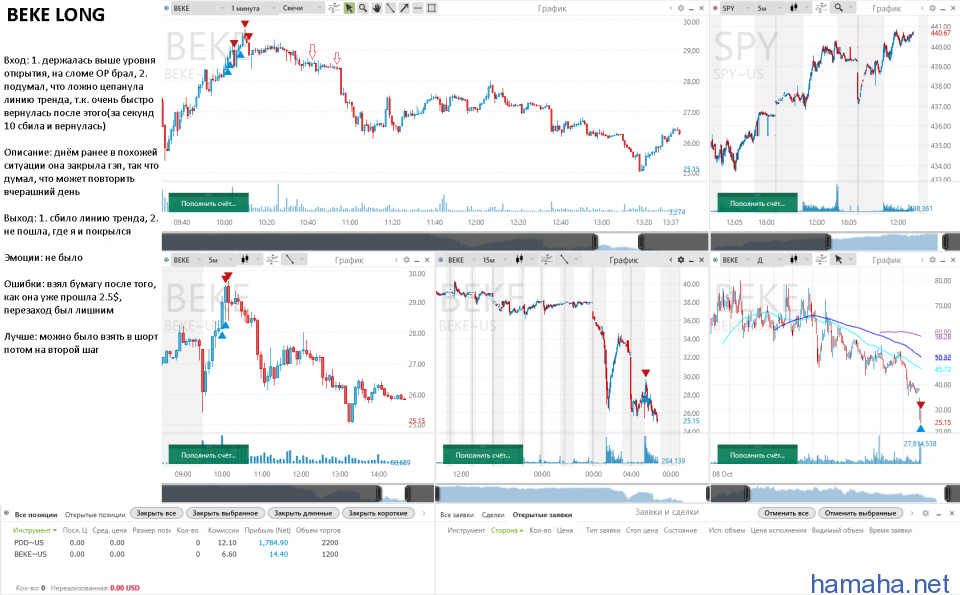Click the 'Закрыть короткие' button
Screen dimensions: 960x595
pyautogui.click(x=378, y=513)
